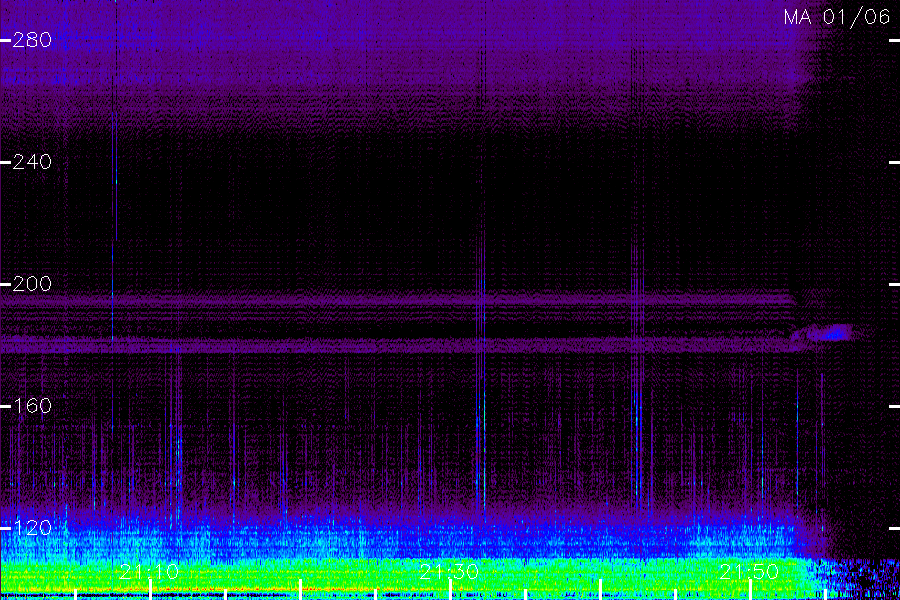This screenshot has height=600, width=900.
Task: Click the MA 01/06 date label
Action: [x=837, y=17]
